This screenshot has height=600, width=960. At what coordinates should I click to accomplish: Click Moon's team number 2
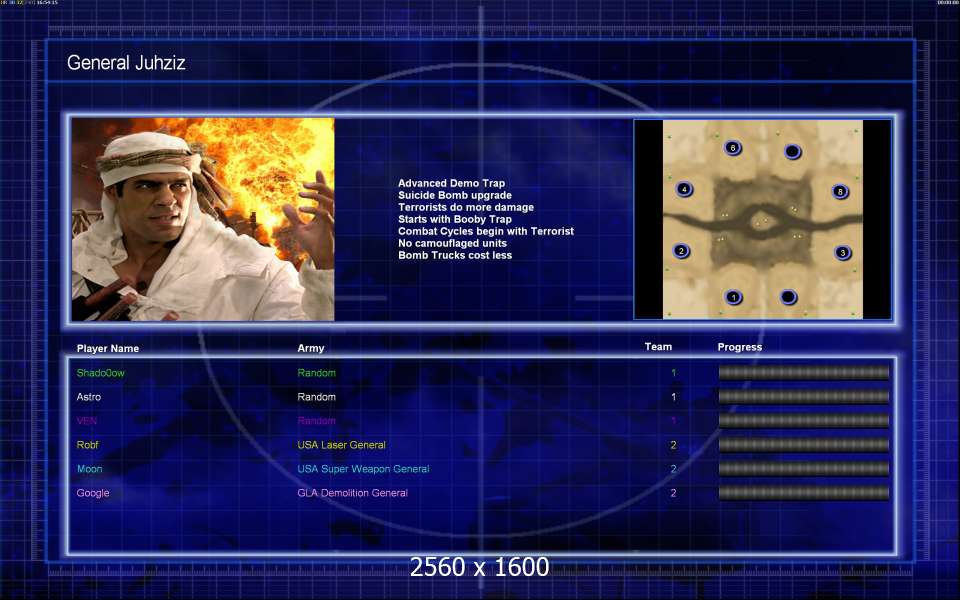point(673,469)
